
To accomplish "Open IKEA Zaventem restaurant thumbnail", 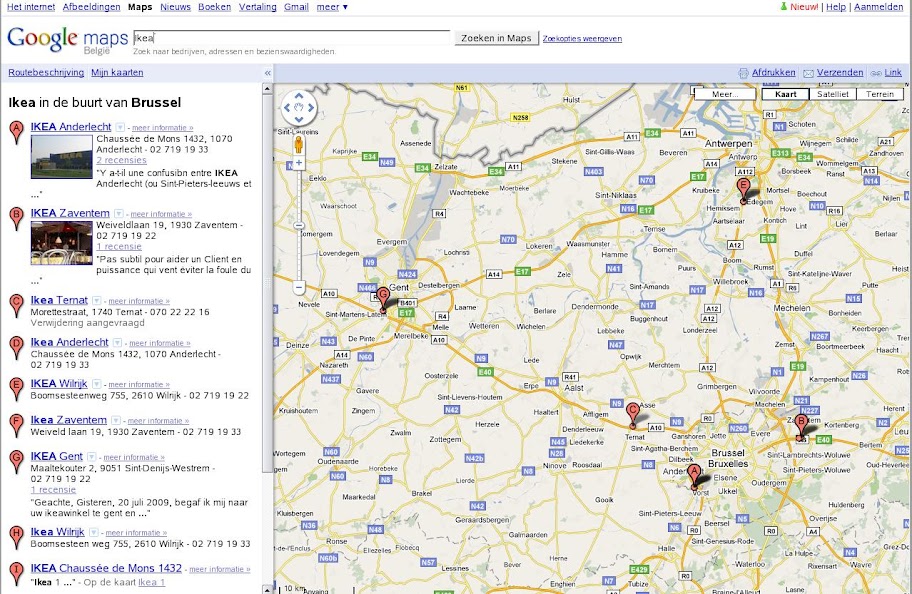I will (61, 243).
